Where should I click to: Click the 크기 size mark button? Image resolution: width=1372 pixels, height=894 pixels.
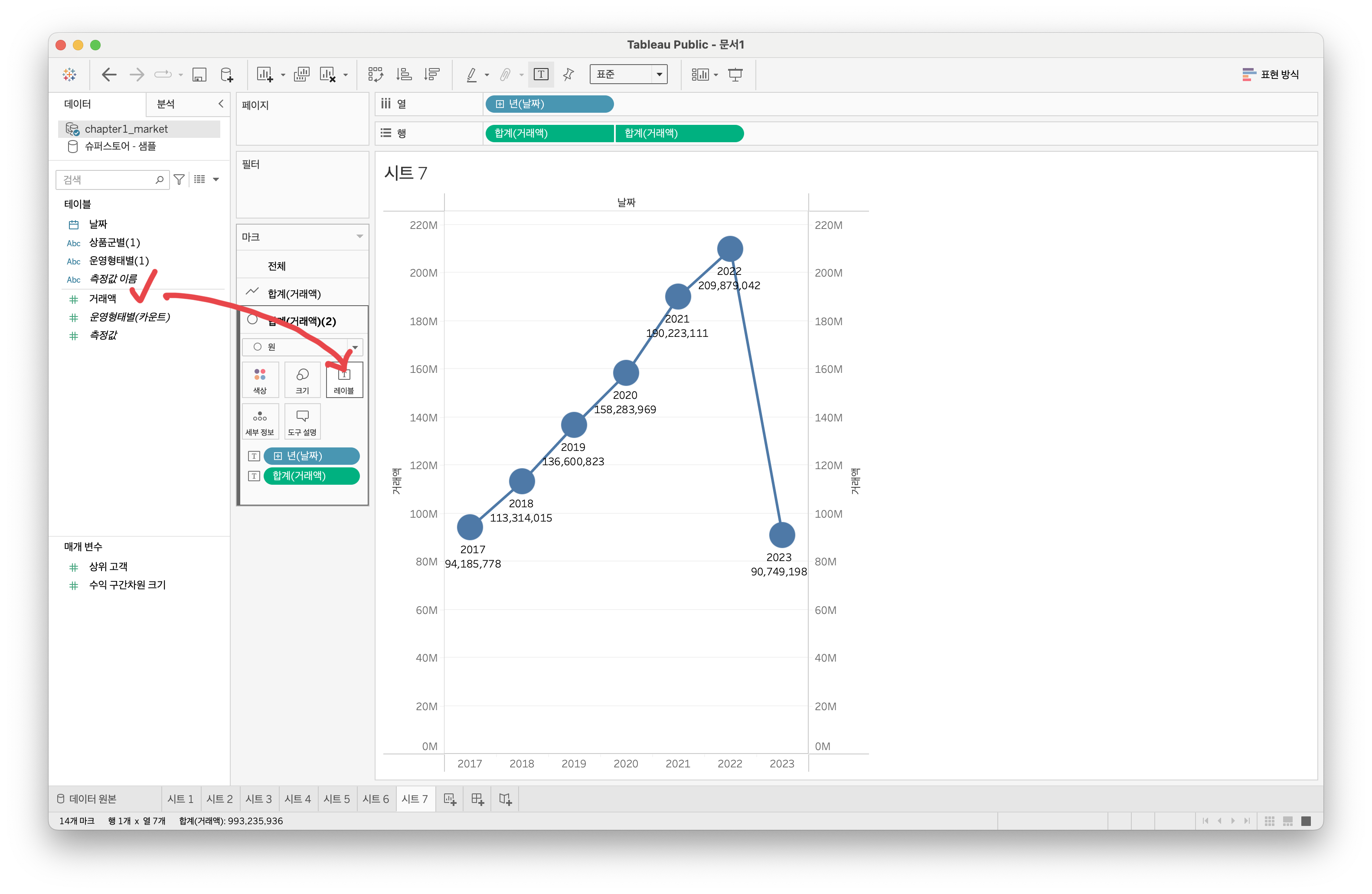[x=302, y=380]
